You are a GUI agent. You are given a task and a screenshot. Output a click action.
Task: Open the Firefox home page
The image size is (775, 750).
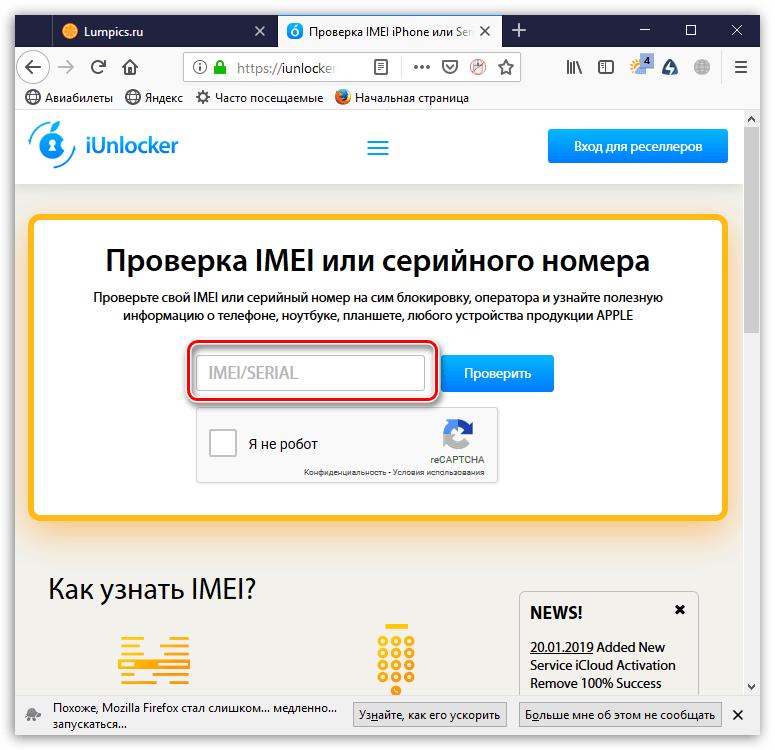[130, 67]
